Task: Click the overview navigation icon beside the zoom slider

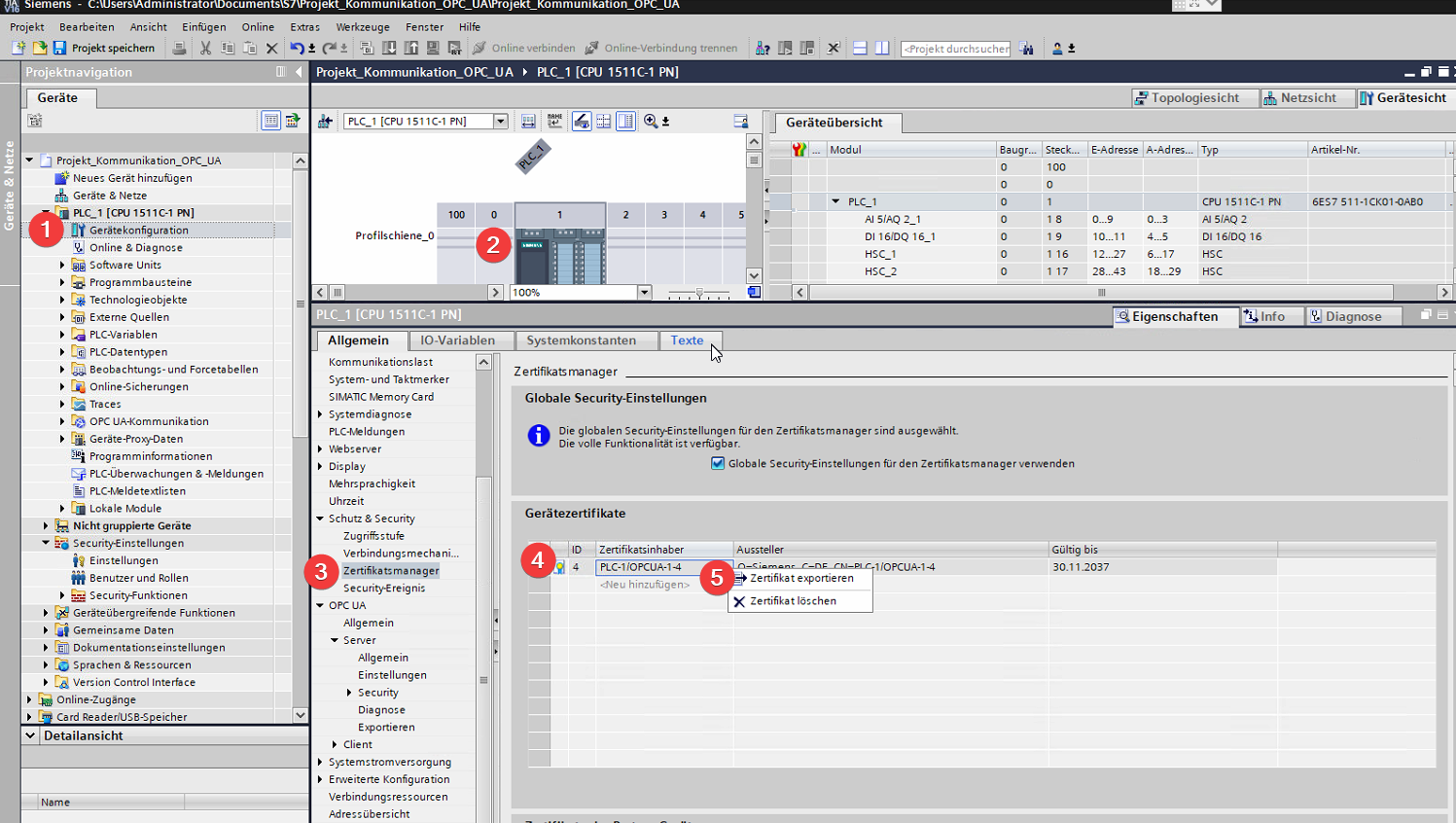Action: coord(754,292)
